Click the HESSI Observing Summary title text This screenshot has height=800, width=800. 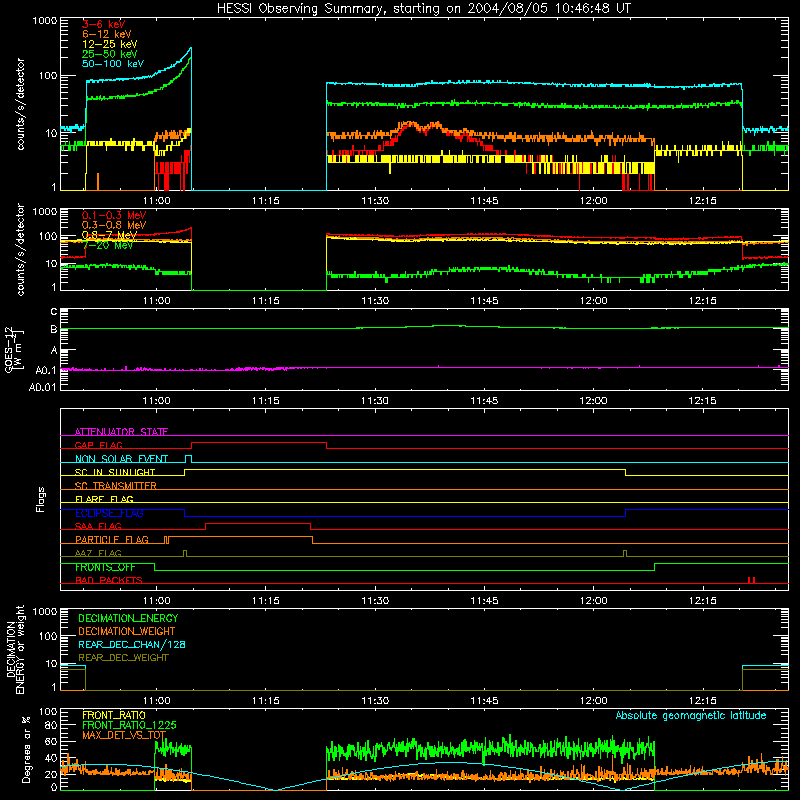click(424, 9)
